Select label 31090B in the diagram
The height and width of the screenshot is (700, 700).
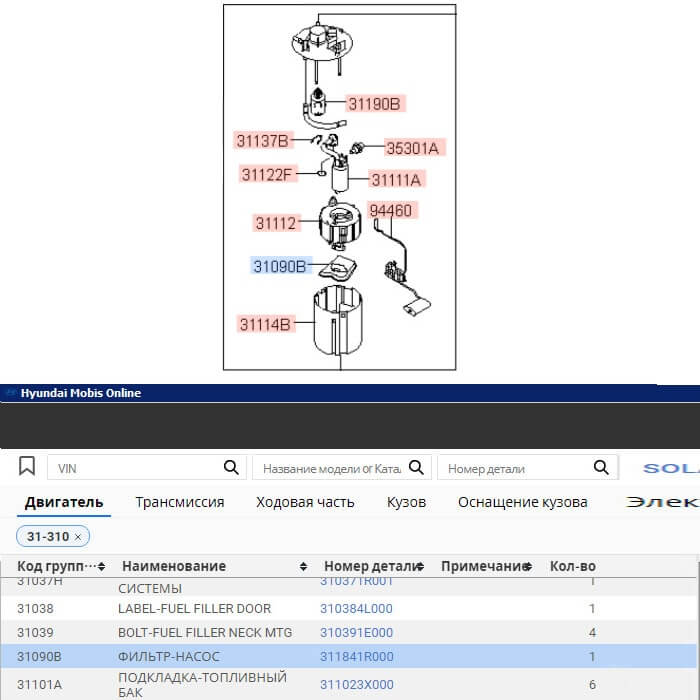[x=279, y=266]
